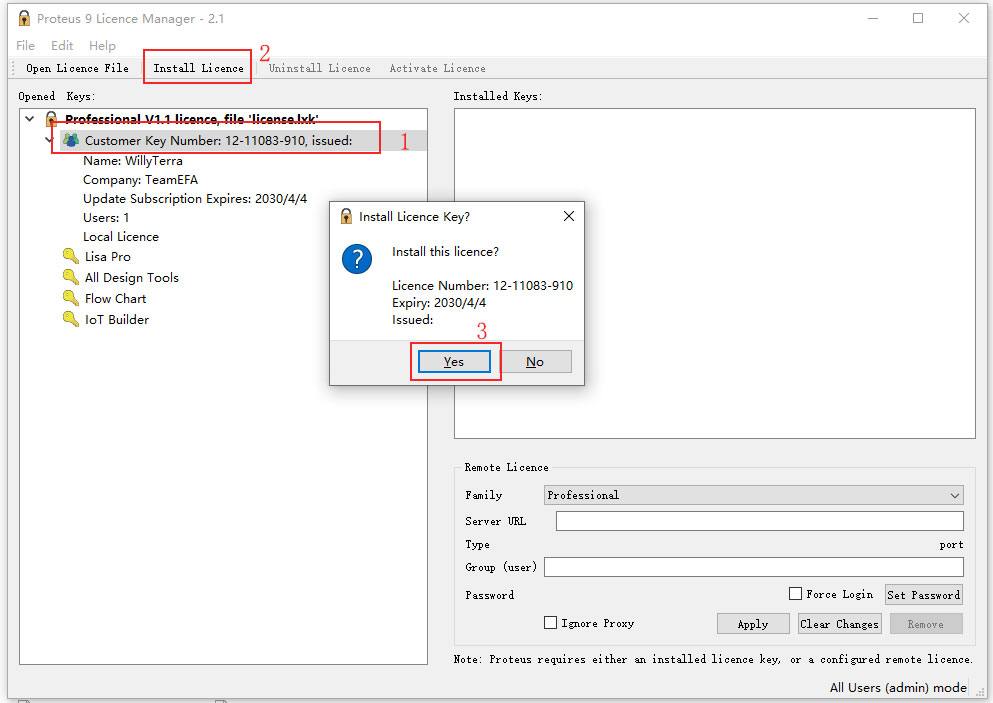Click Install Licence in toolbar

click(x=198, y=68)
